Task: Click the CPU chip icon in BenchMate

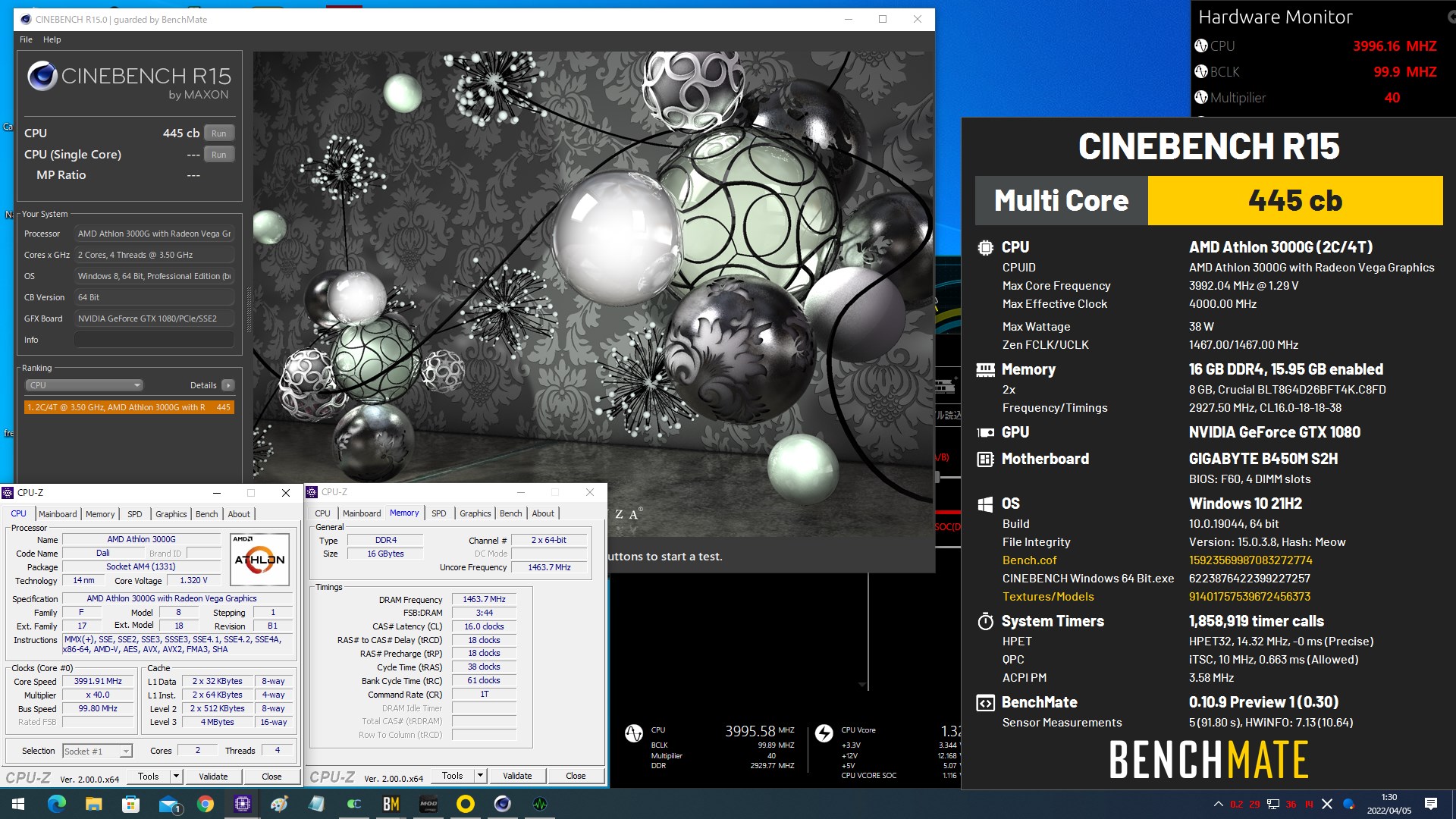Action: point(985,247)
